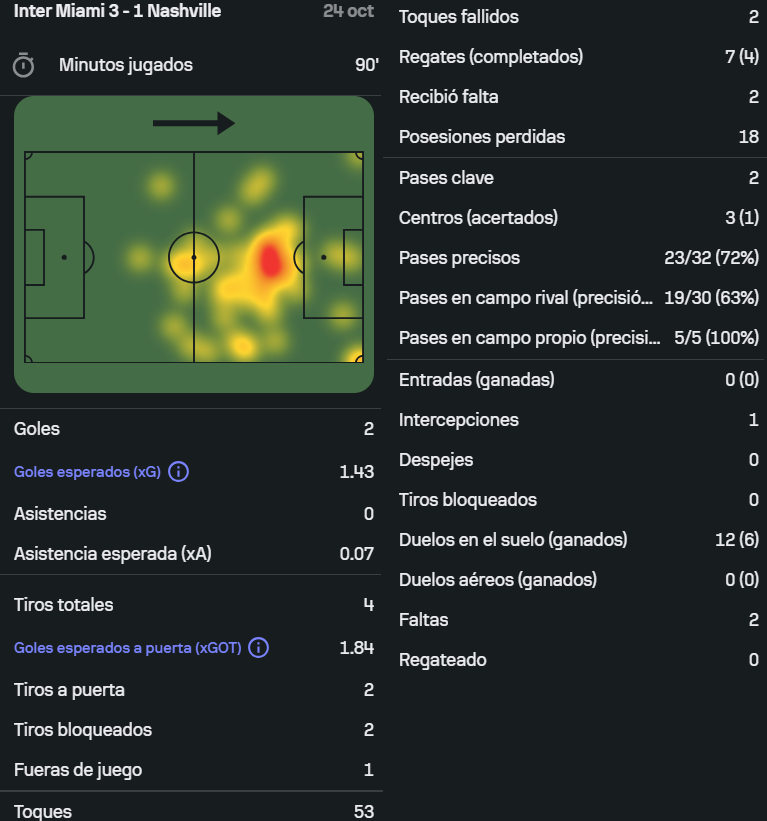
Task: Click the truncated Pases en campo propio label
Action: point(530,338)
